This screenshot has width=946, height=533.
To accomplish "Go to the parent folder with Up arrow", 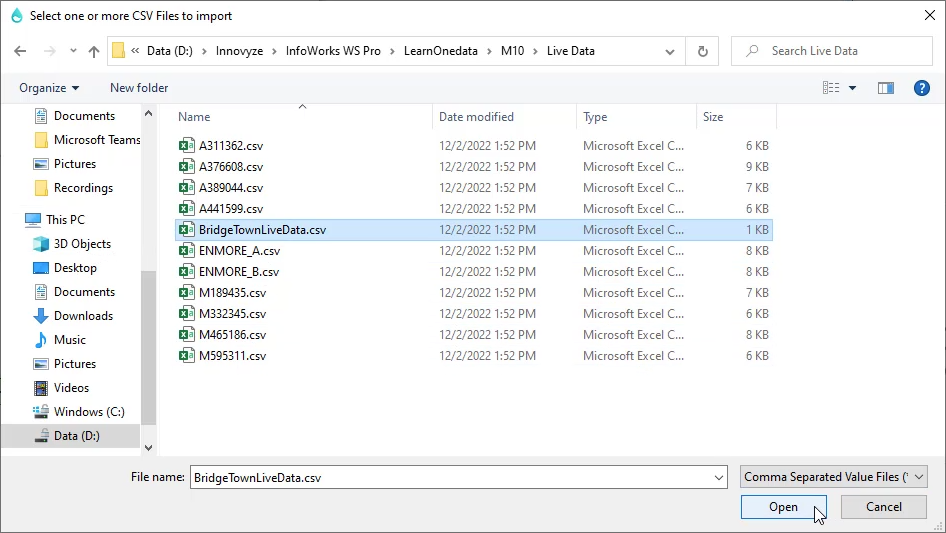I will 94,51.
